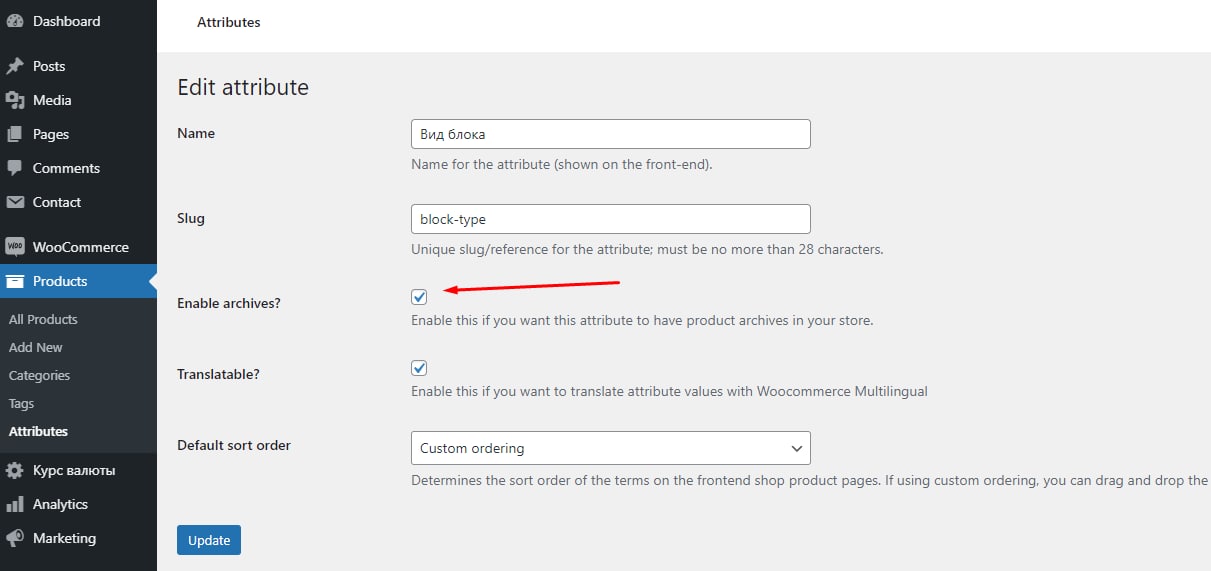Click the Slug field label
The height and width of the screenshot is (571, 1211).
[191, 218]
